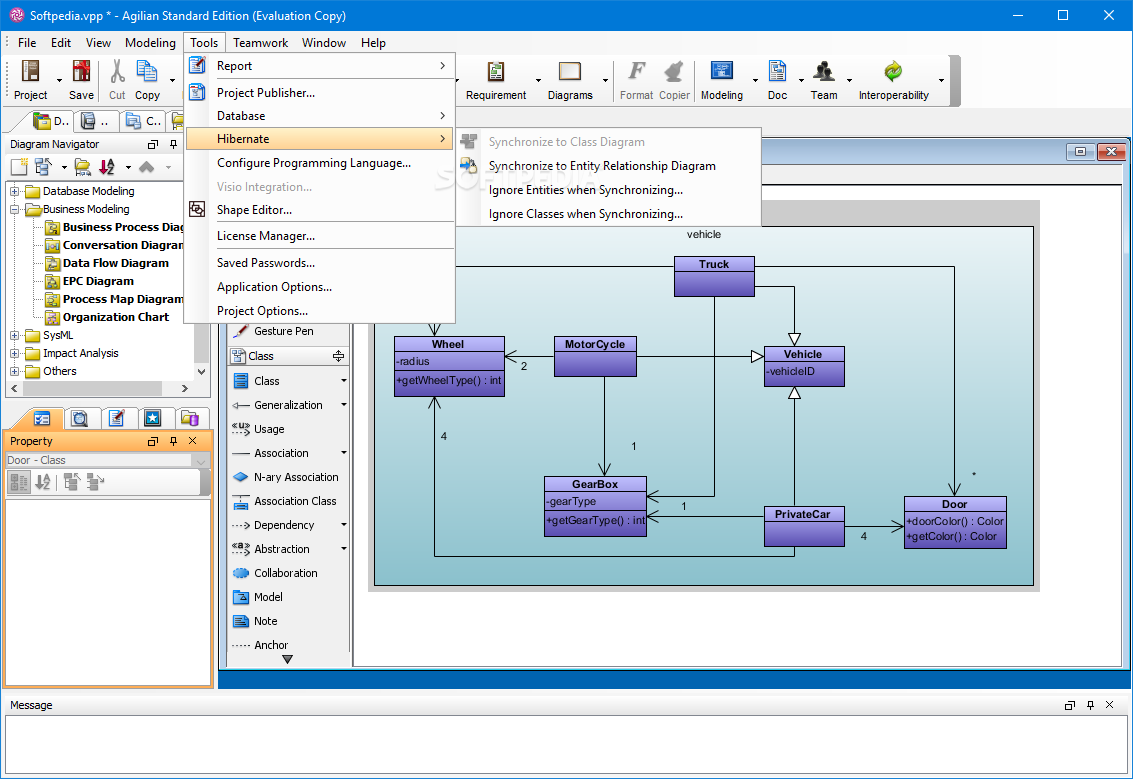Click the sort icon in Diagram Navigator toolbar
Screen dimensions: 1133x779
click(106, 168)
